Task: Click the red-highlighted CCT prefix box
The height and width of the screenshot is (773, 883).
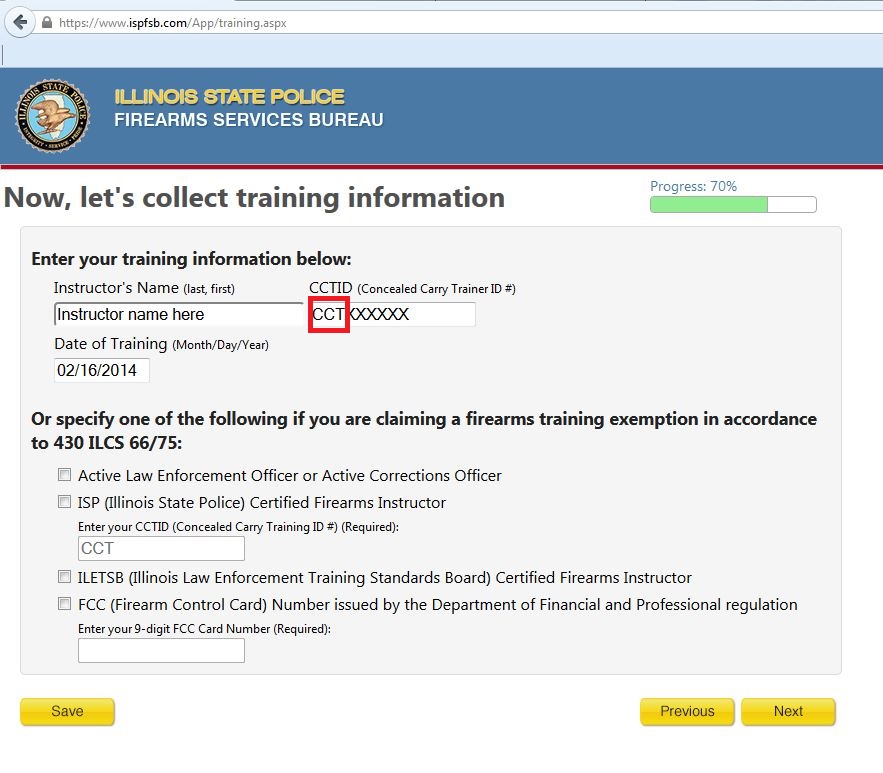Action: [328, 314]
